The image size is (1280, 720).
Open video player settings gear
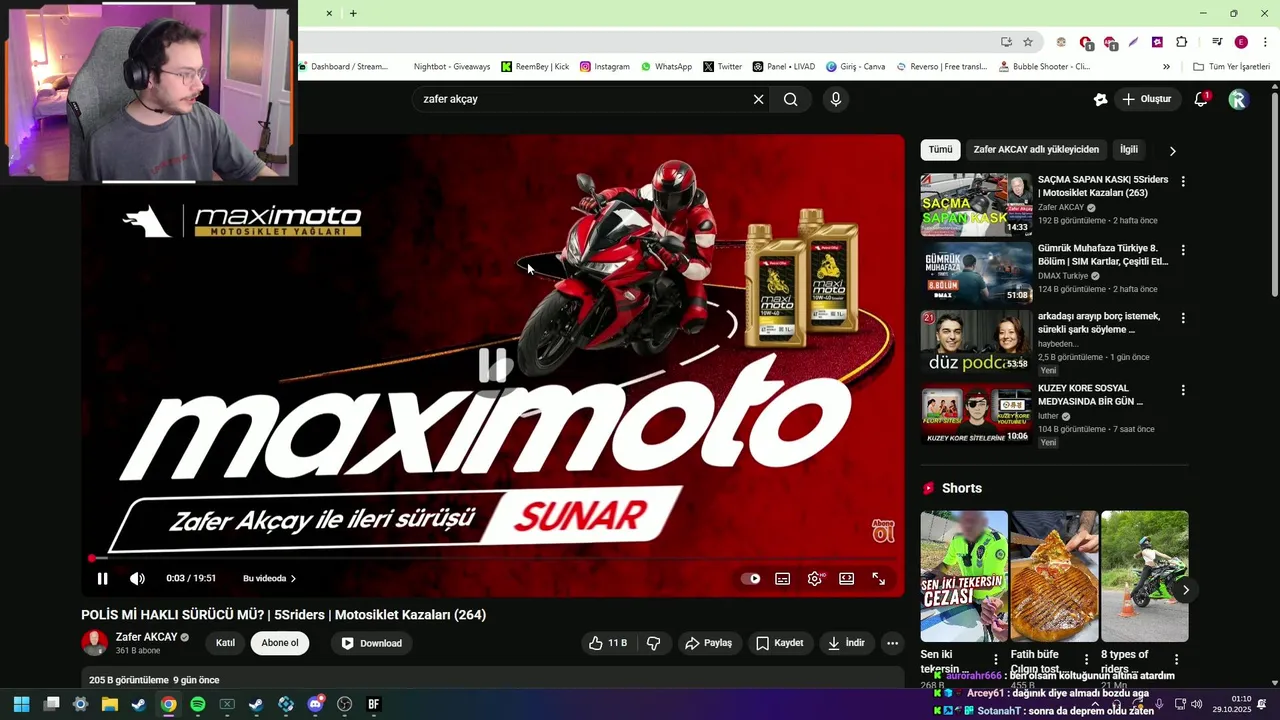pos(815,578)
